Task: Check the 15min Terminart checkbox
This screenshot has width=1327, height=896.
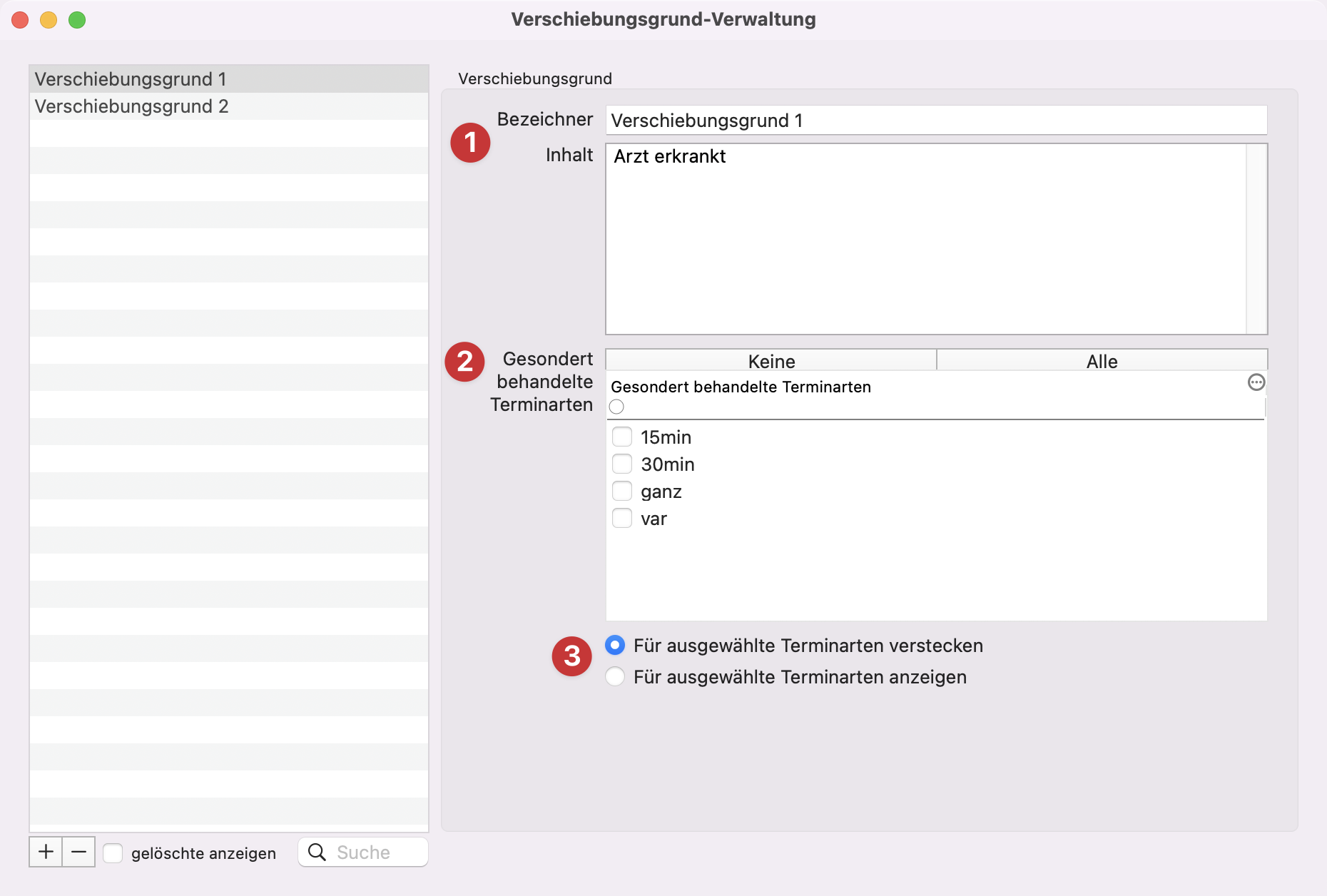Action: [x=622, y=437]
